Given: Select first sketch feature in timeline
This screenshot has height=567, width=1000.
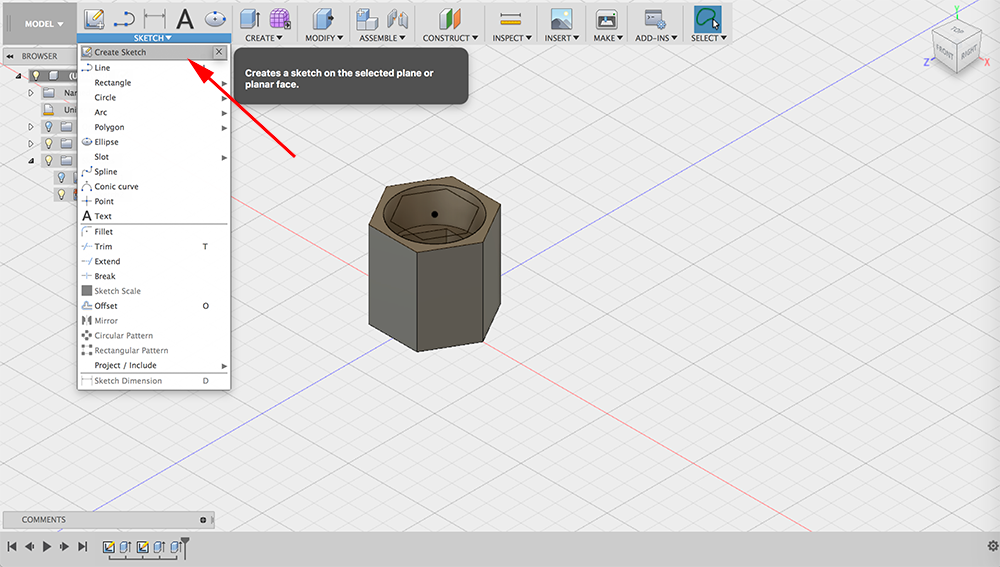Looking at the screenshot, I should click(x=109, y=547).
